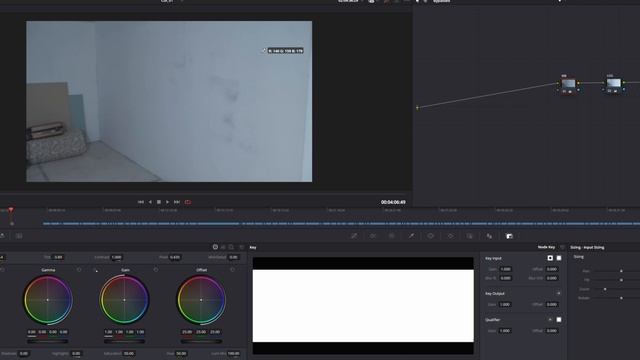Viewport: 640px width, 360px height.
Task: Toggle the Key Output icon
Action: pos(558,293)
